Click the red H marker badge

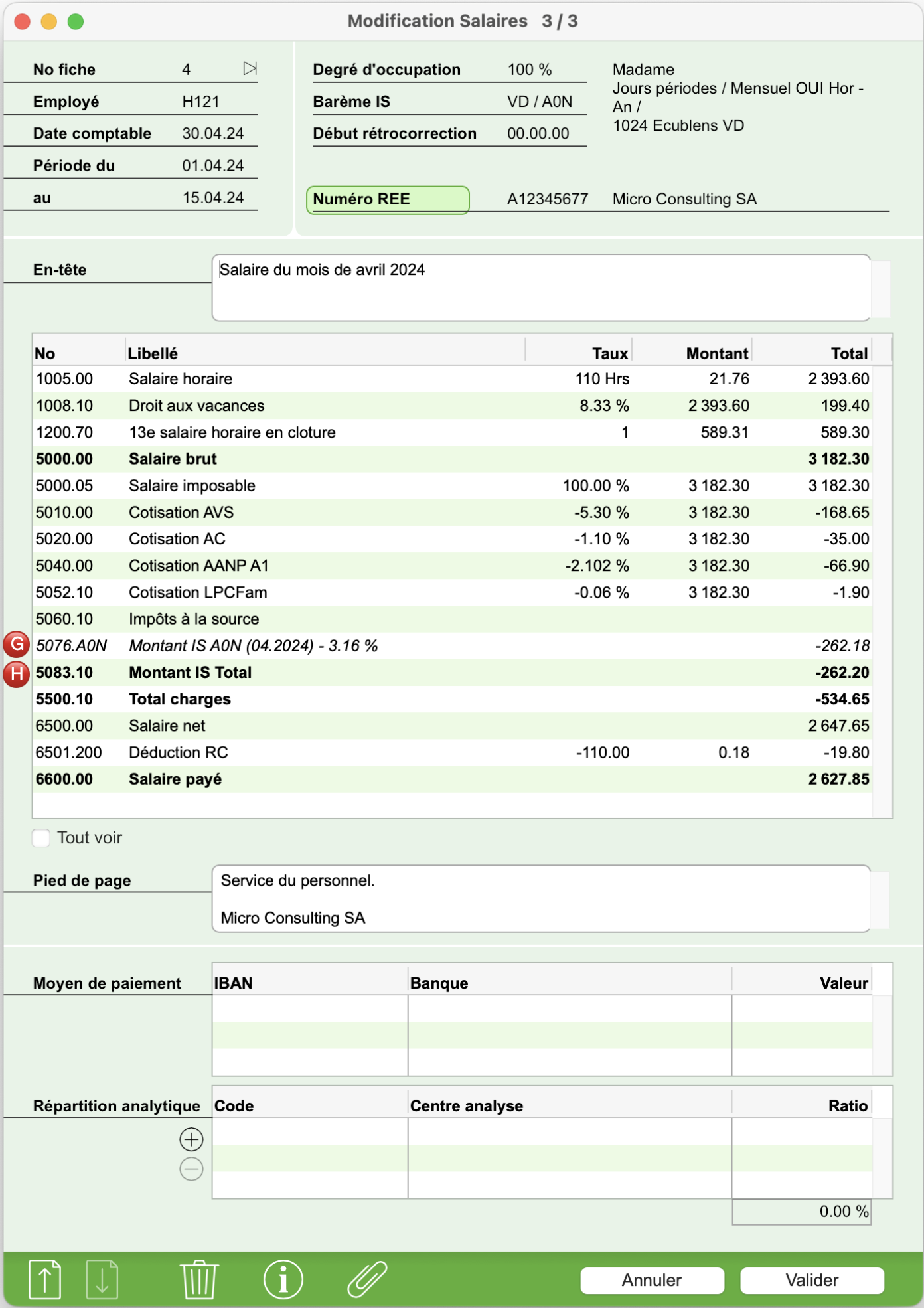[17, 674]
